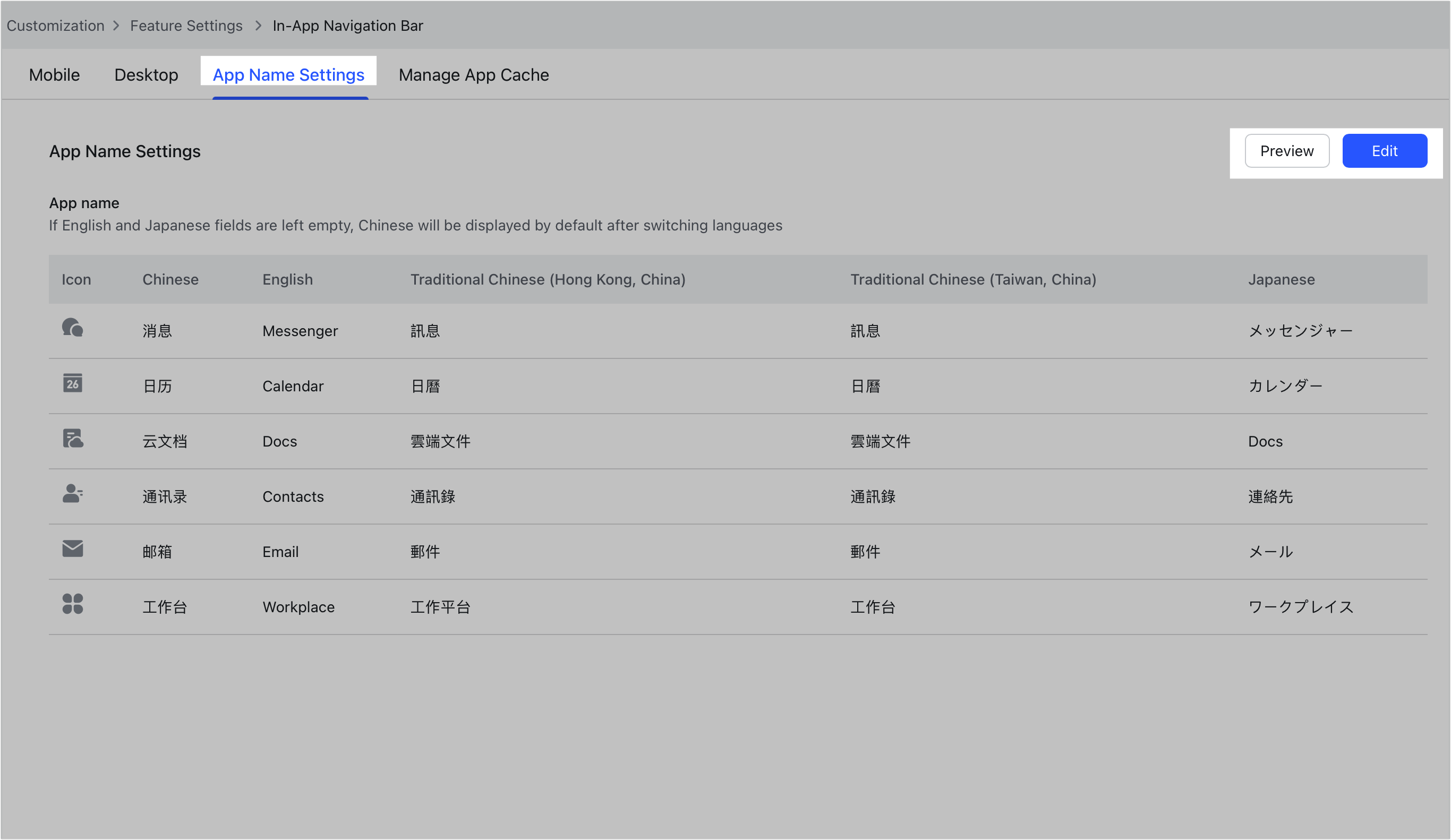The width and height of the screenshot is (1451, 840).
Task: Click the Contacts person icon
Action: click(x=73, y=493)
